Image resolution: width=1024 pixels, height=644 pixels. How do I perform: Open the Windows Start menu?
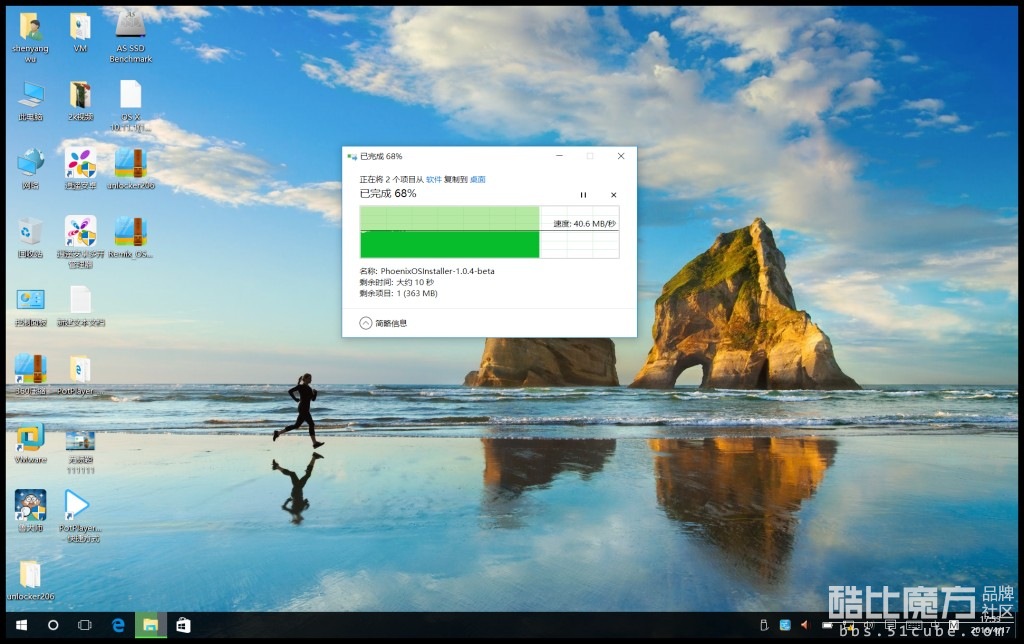pyautogui.click(x=20, y=625)
